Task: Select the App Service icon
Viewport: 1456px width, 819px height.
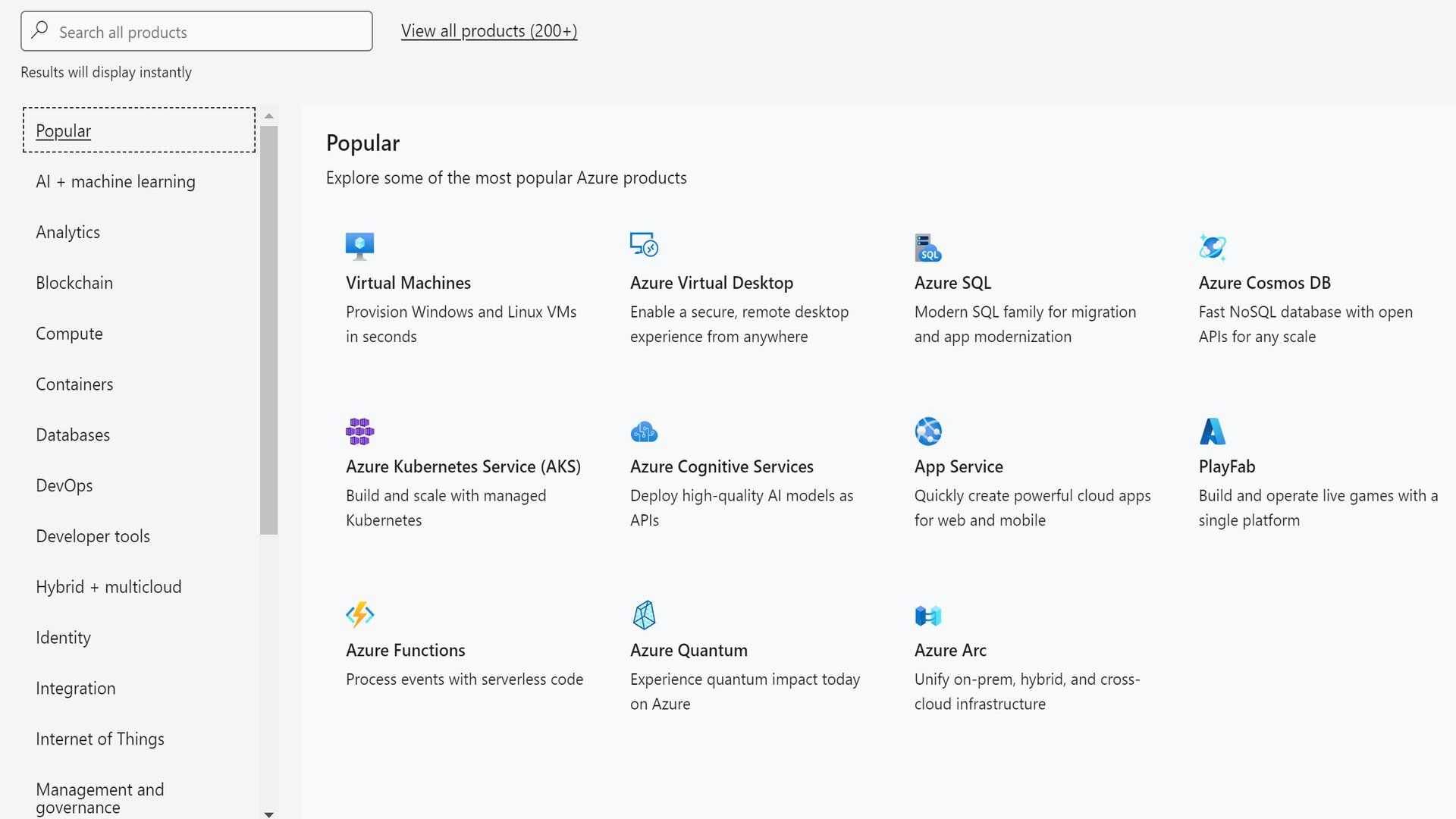Action: click(928, 431)
